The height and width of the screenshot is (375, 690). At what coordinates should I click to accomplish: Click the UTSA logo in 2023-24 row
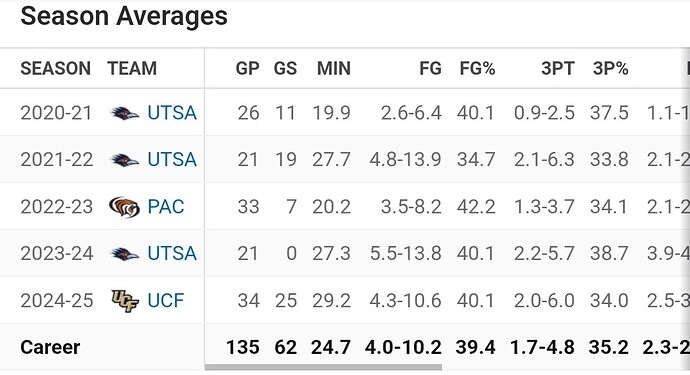[125, 254]
